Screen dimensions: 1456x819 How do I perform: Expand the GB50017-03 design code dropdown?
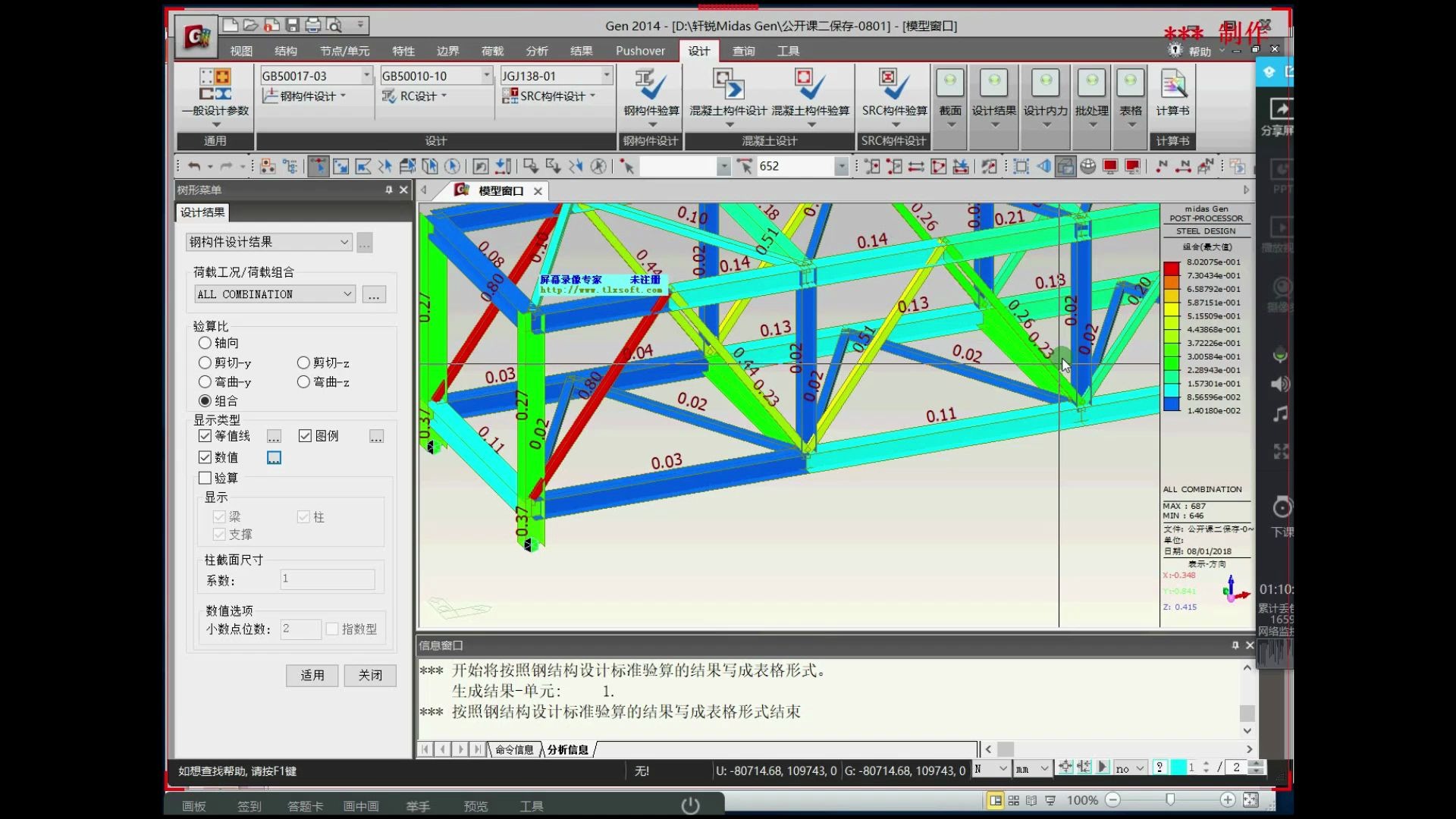[x=366, y=75]
